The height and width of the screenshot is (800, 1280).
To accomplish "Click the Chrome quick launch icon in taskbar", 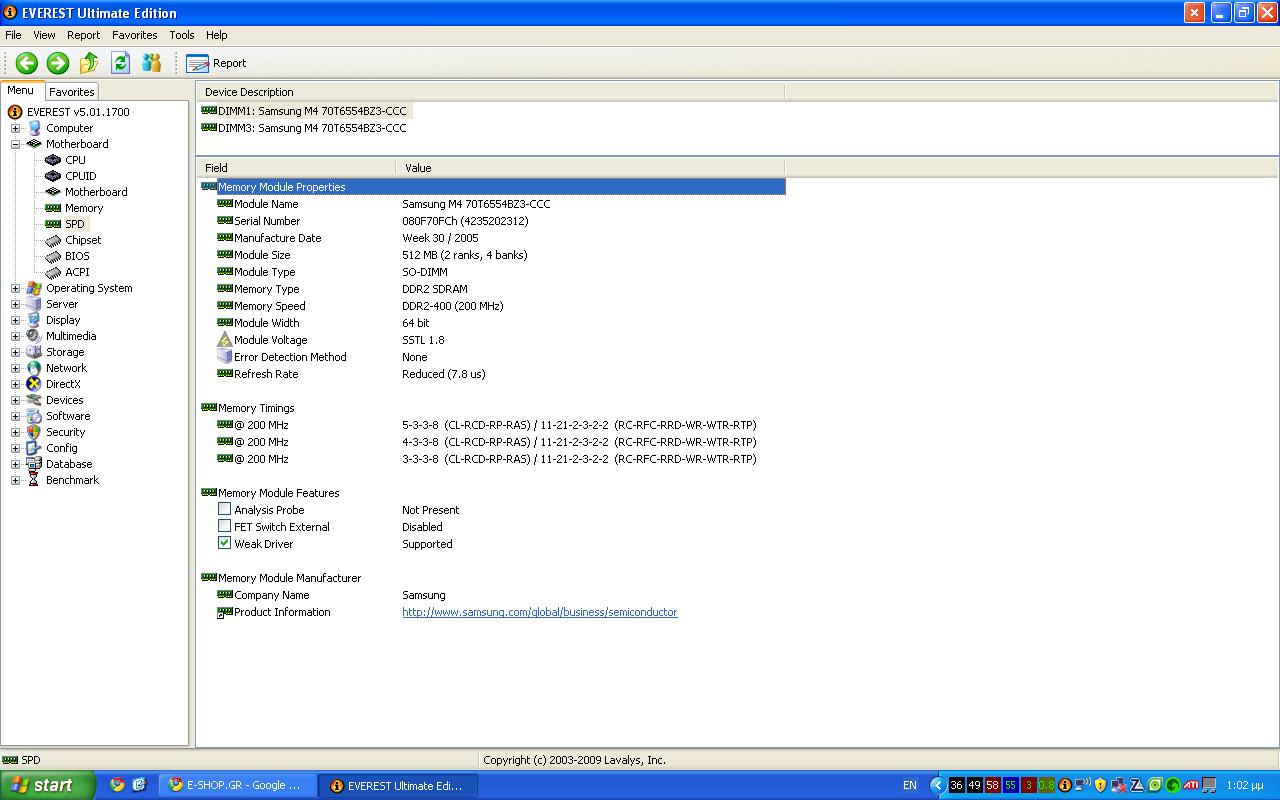I will (x=117, y=785).
